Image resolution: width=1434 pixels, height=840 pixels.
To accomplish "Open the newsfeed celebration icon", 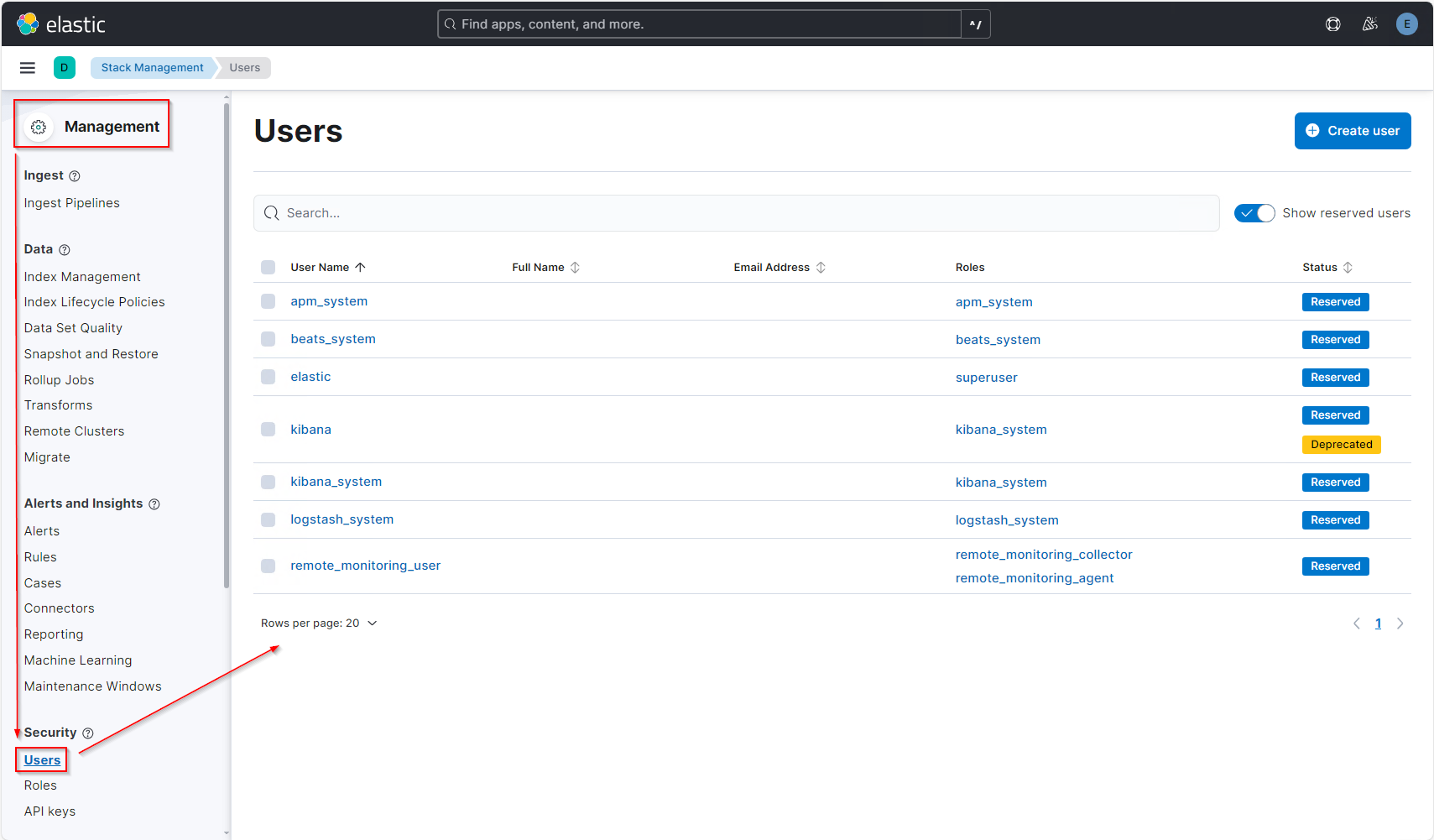I will pyautogui.click(x=1370, y=24).
